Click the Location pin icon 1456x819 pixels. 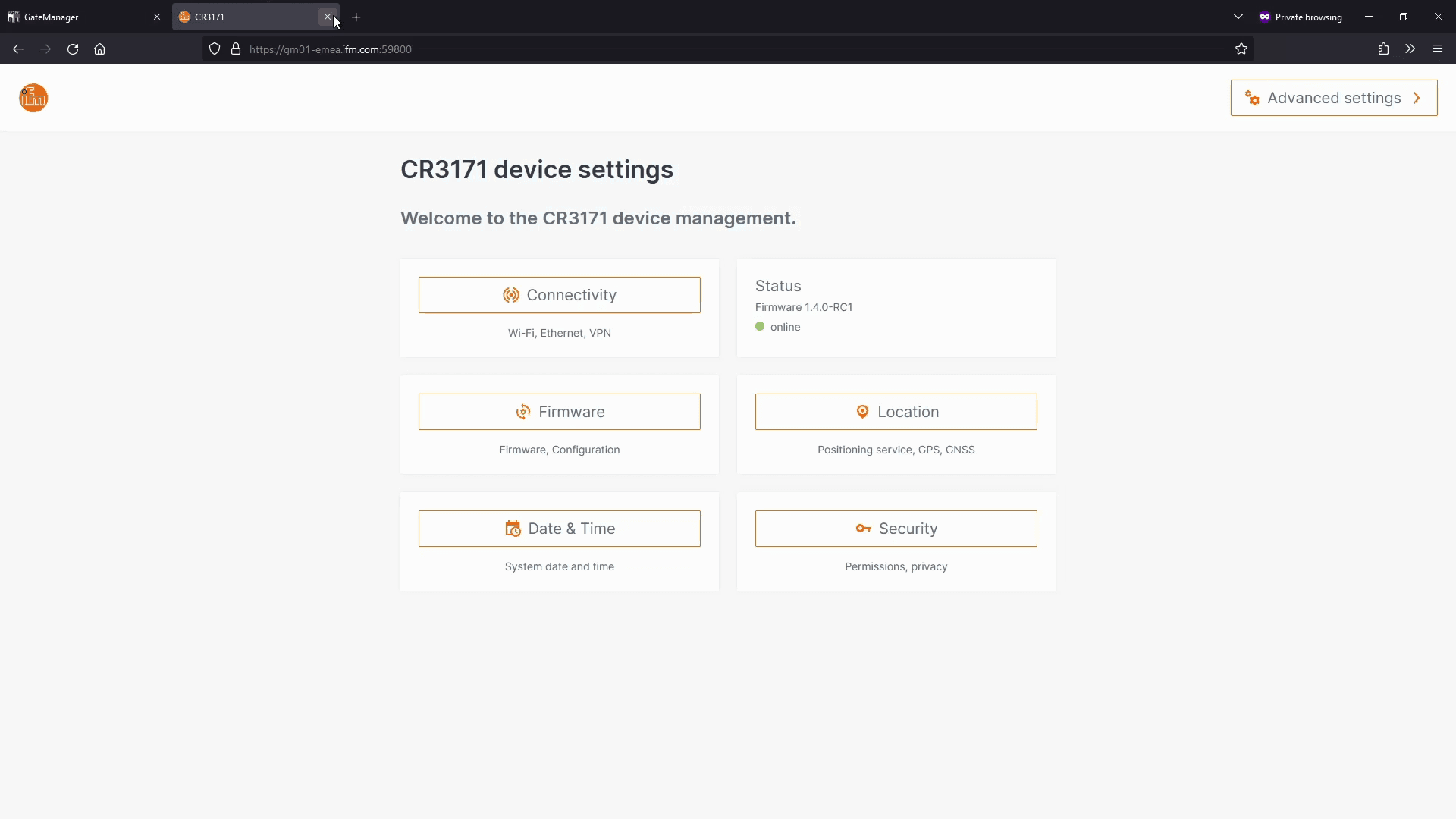(x=862, y=412)
